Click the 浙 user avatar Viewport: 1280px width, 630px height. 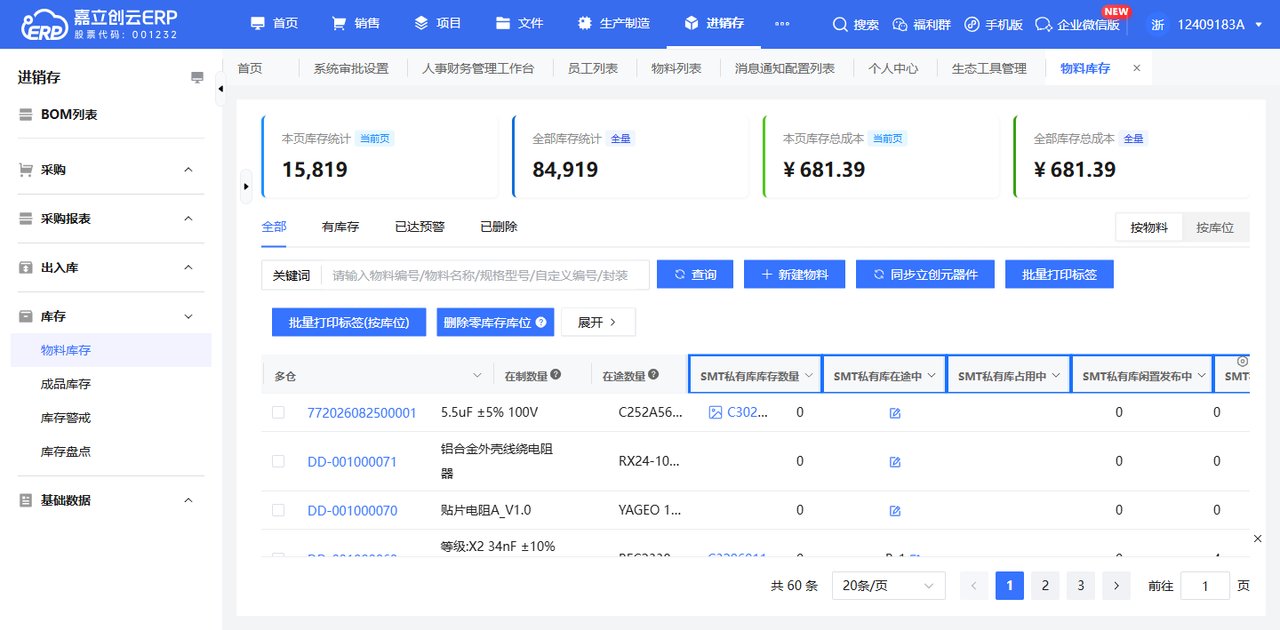tap(1158, 24)
